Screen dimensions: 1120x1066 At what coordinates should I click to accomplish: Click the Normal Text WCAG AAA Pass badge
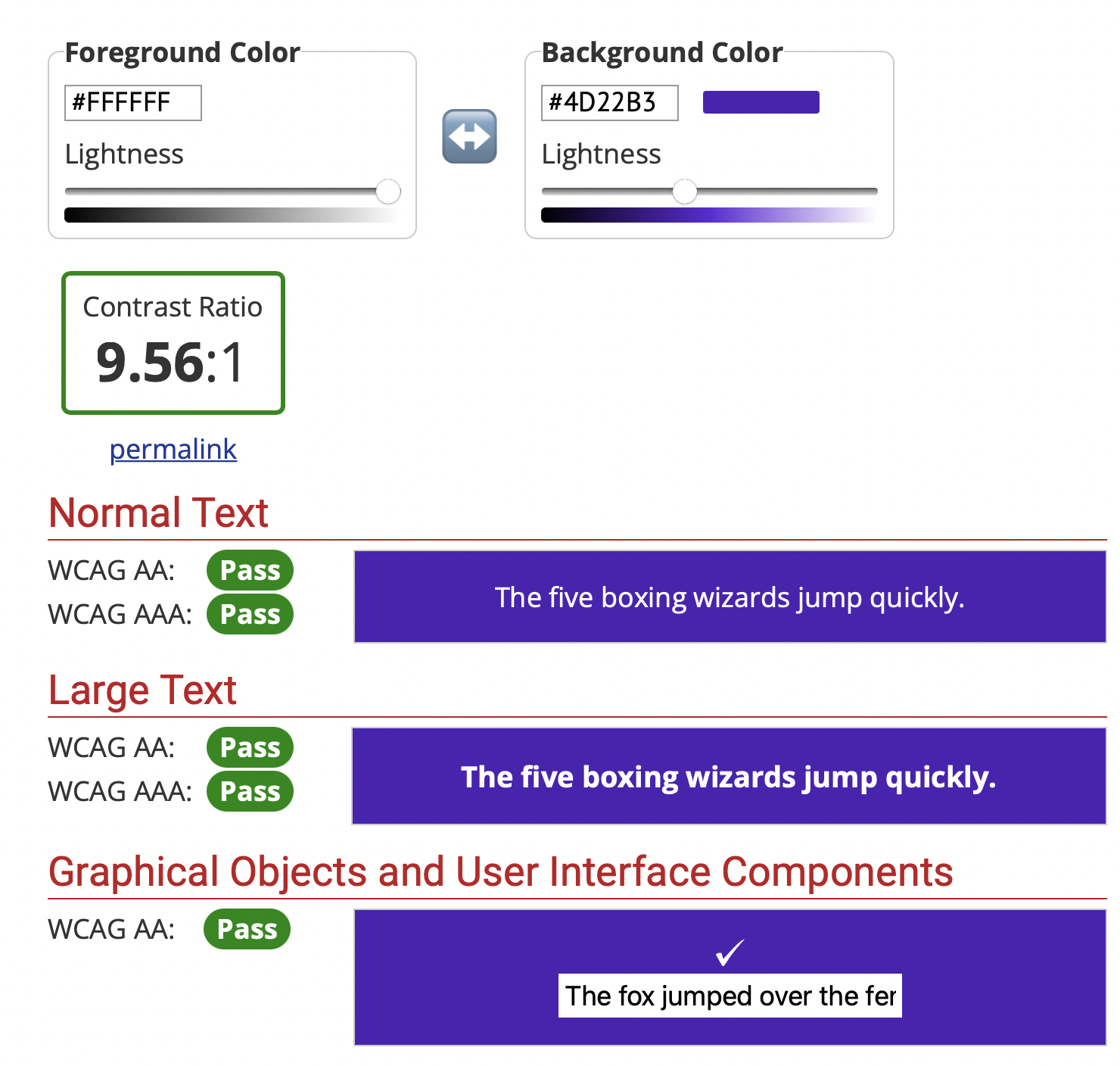coord(250,614)
